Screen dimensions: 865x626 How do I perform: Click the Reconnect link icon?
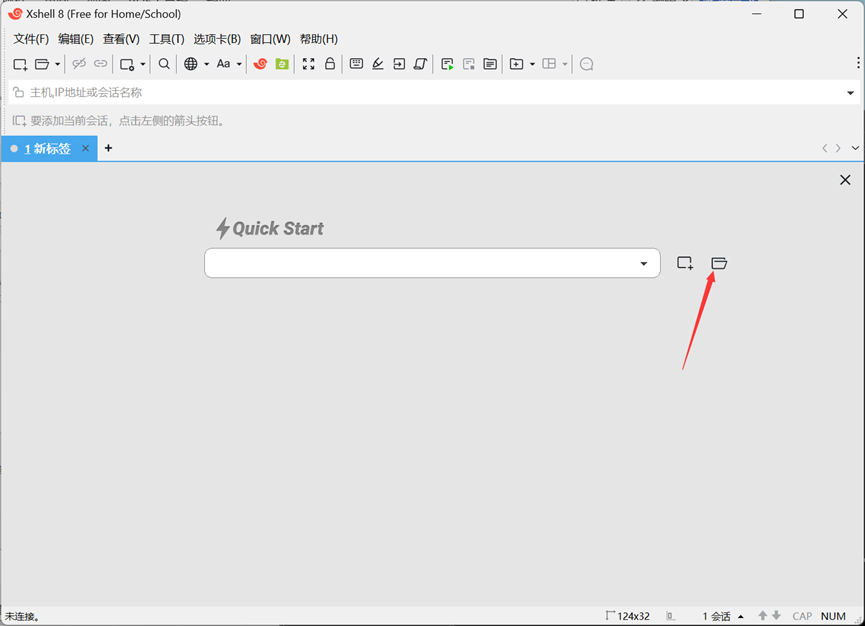100,63
